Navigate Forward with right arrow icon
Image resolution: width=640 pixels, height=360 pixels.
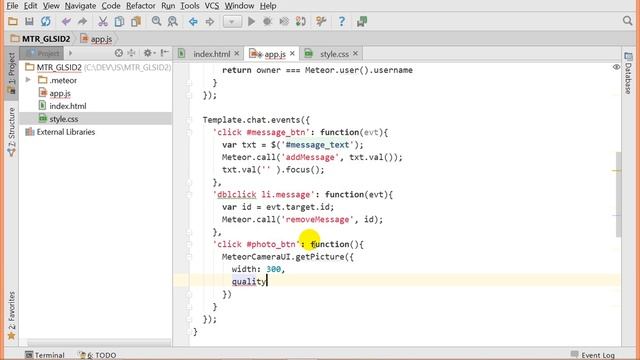[x=210, y=21]
